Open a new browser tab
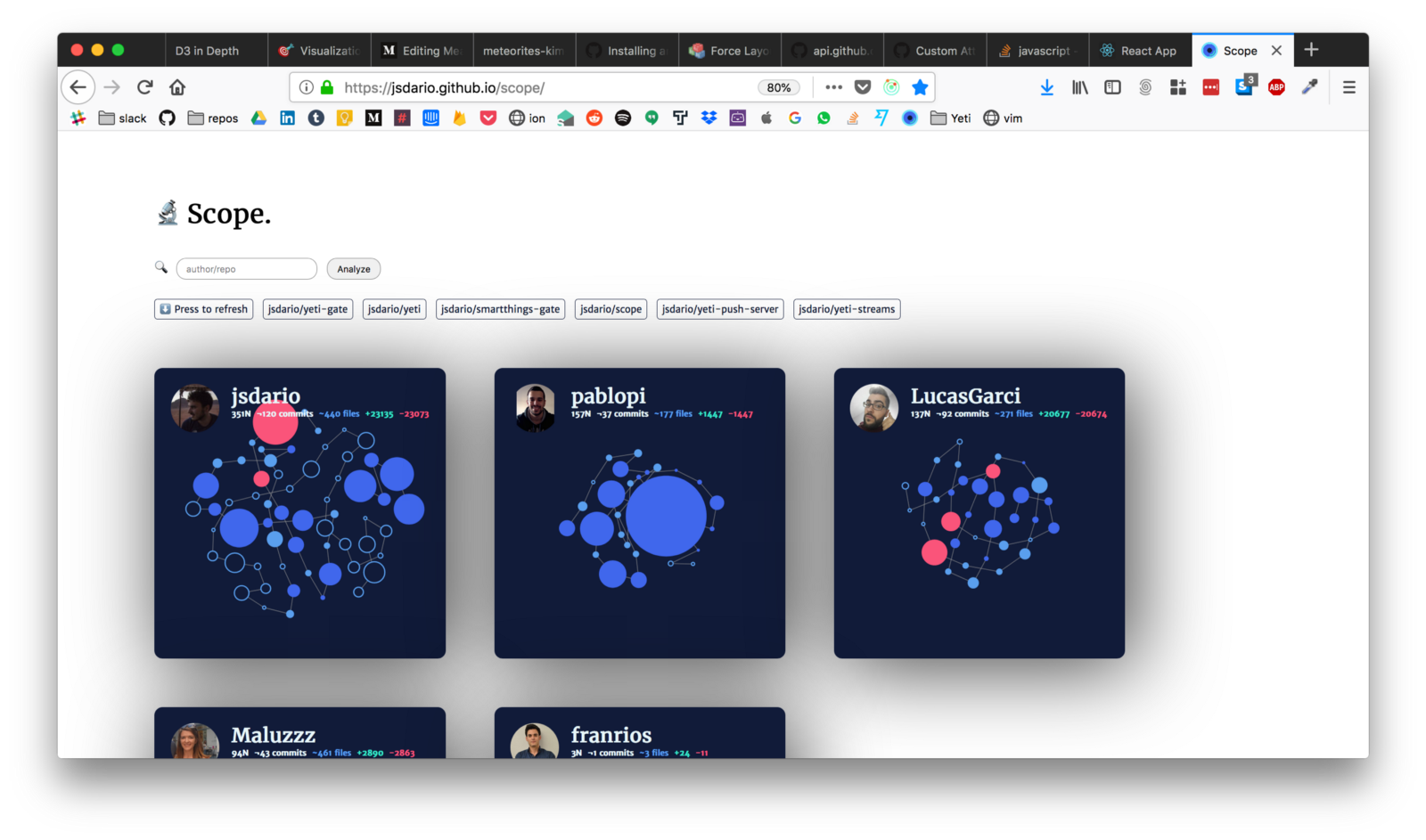 (x=1311, y=50)
